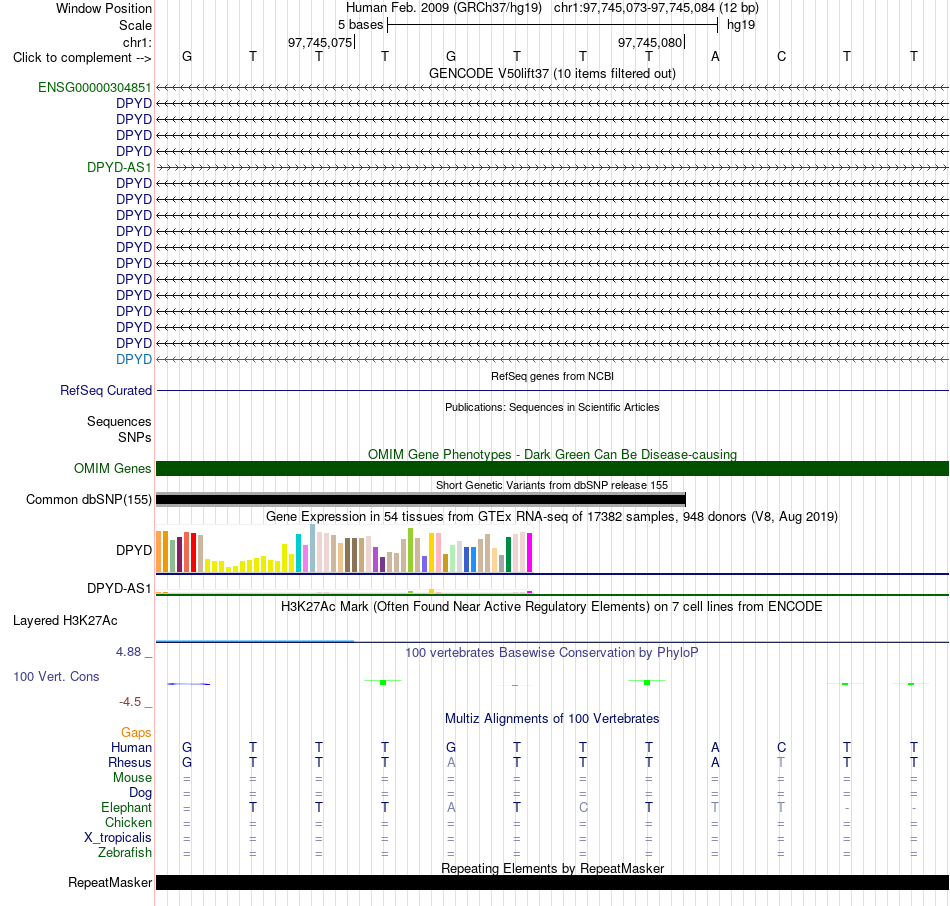Click 'RefSeq genes from NCBI' track title
The width and height of the screenshot is (950, 906).
(x=552, y=376)
